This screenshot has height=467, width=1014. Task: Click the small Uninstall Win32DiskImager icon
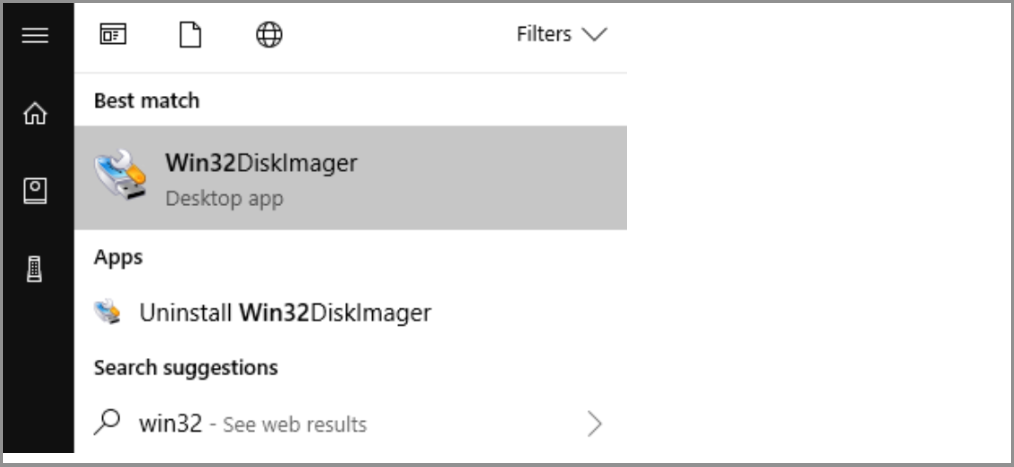(107, 312)
